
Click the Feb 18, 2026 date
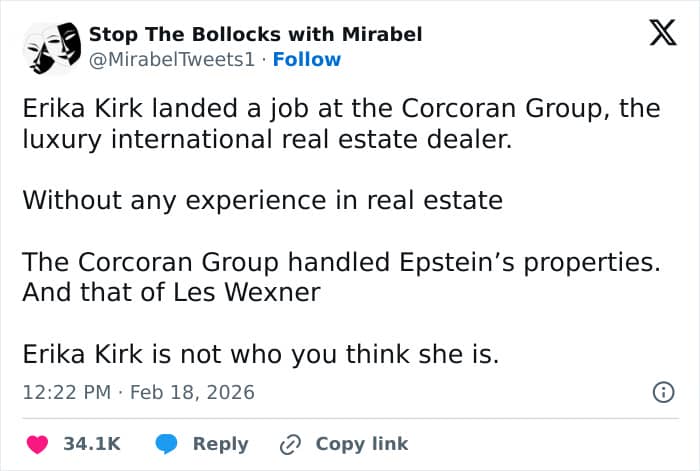click(192, 393)
